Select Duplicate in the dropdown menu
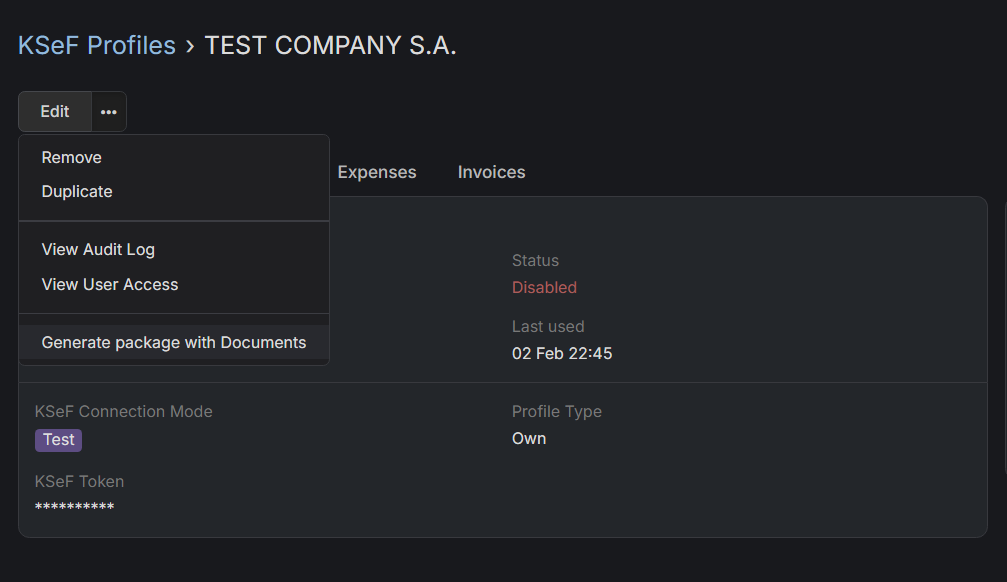Image resolution: width=1007 pixels, height=582 pixels. (x=77, y=192)
